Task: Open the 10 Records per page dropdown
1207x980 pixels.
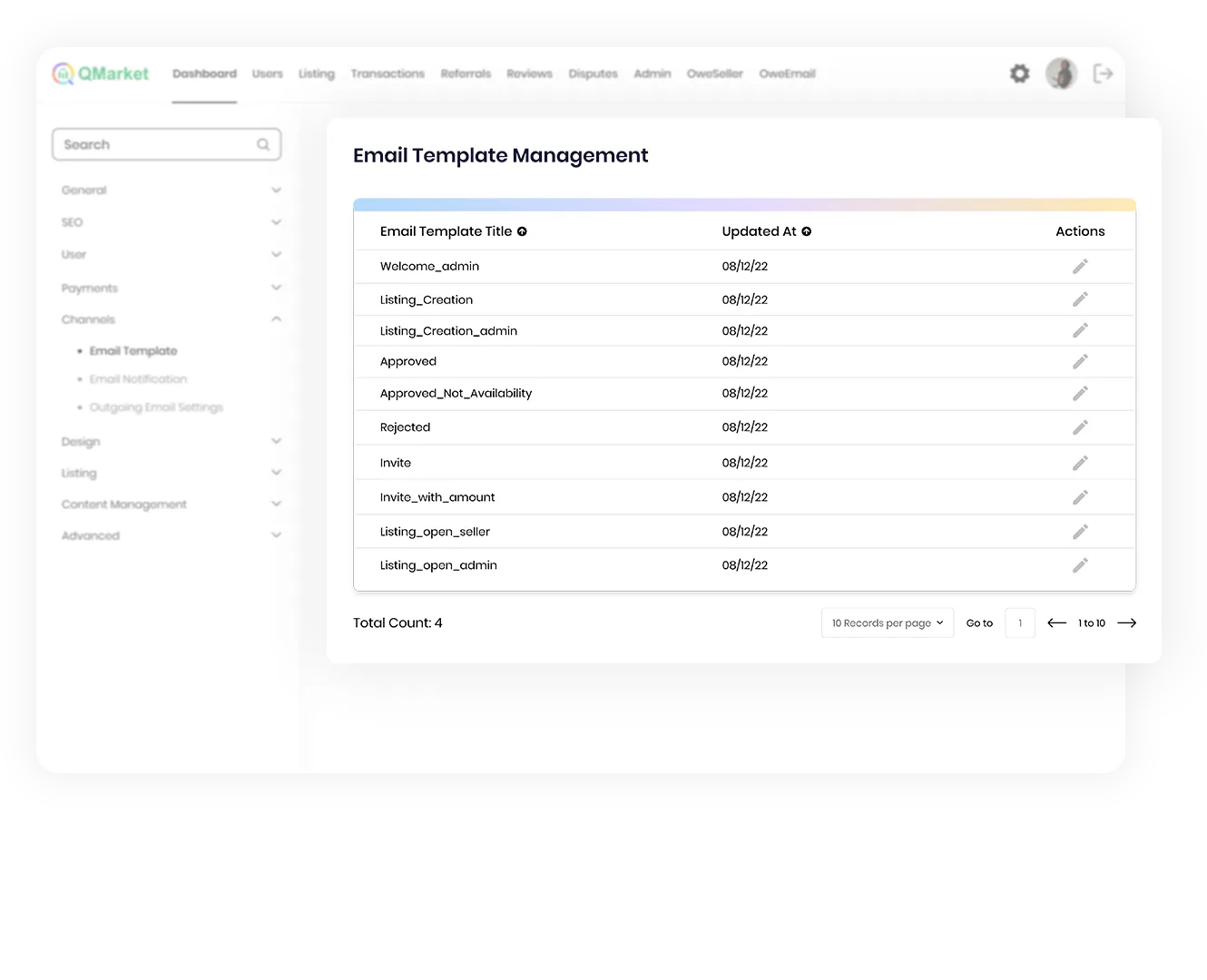Action: click(887, 622)
